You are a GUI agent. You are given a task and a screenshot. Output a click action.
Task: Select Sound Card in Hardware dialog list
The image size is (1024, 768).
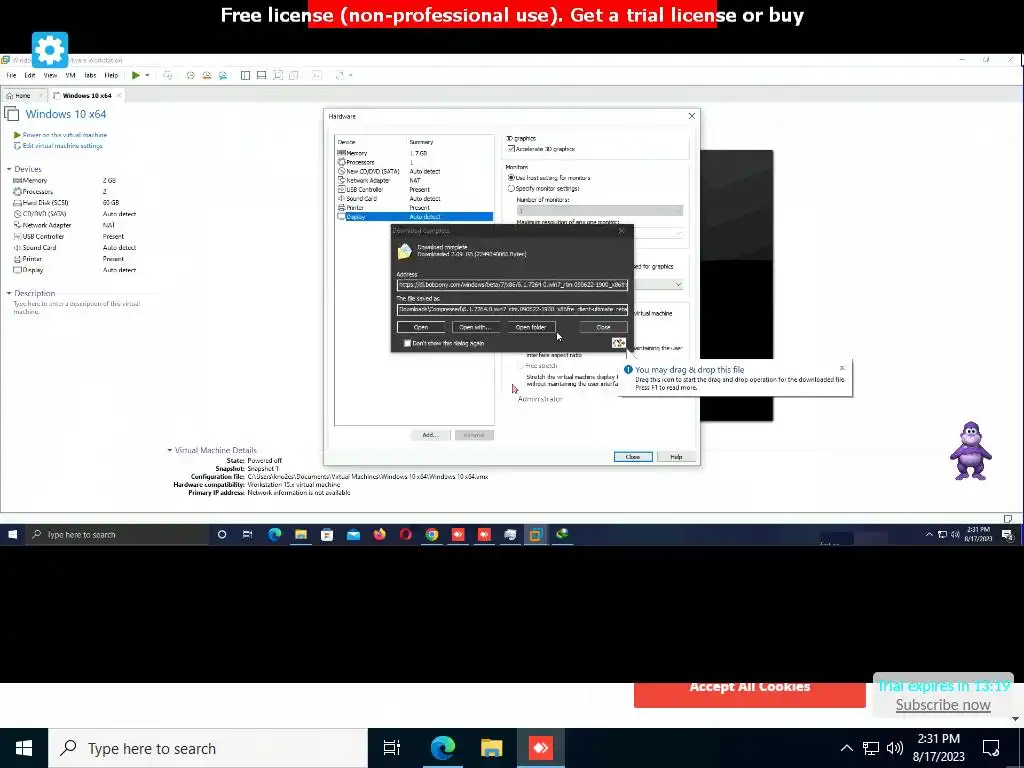click(414, 199)
